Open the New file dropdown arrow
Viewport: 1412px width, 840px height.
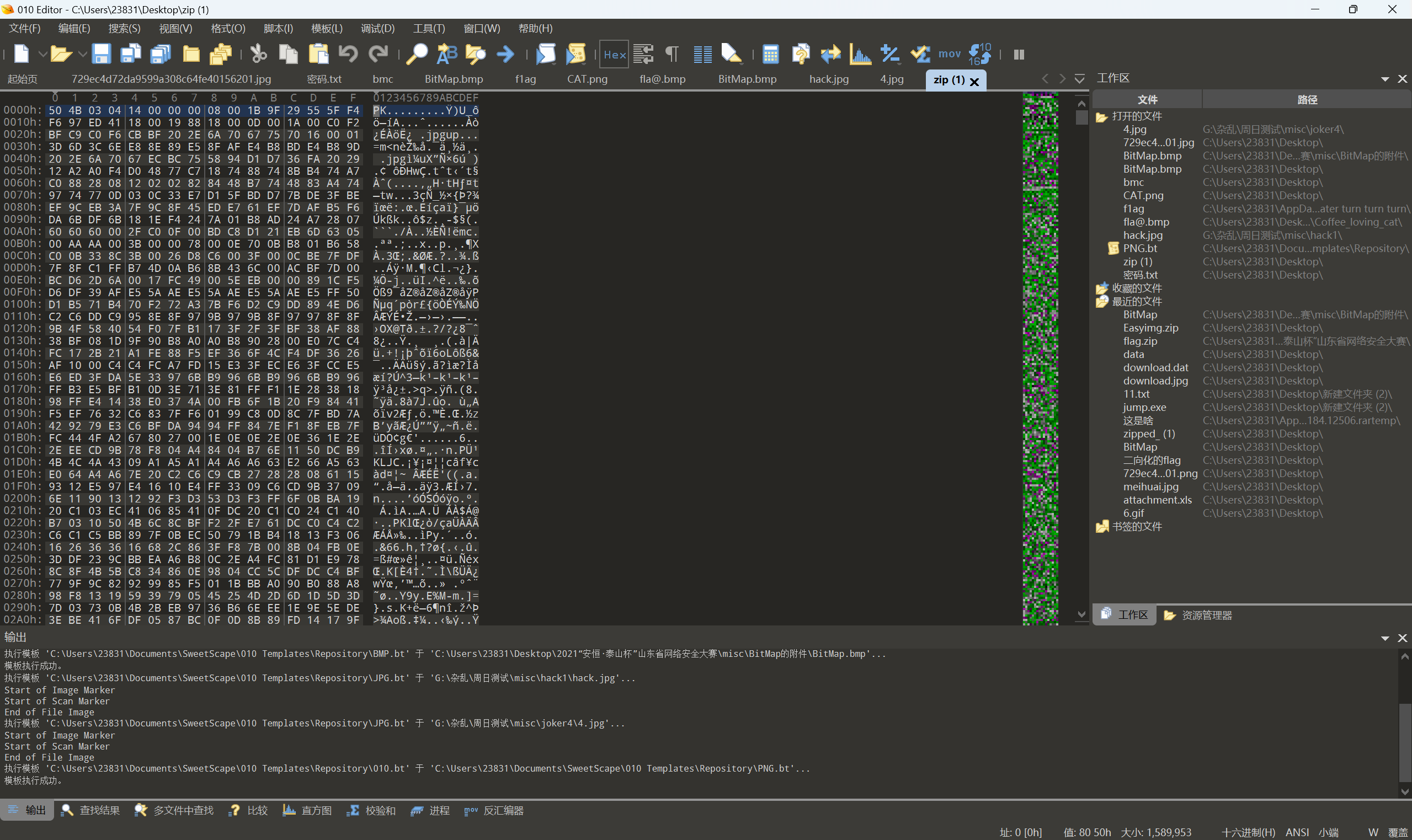coord(42,55)
